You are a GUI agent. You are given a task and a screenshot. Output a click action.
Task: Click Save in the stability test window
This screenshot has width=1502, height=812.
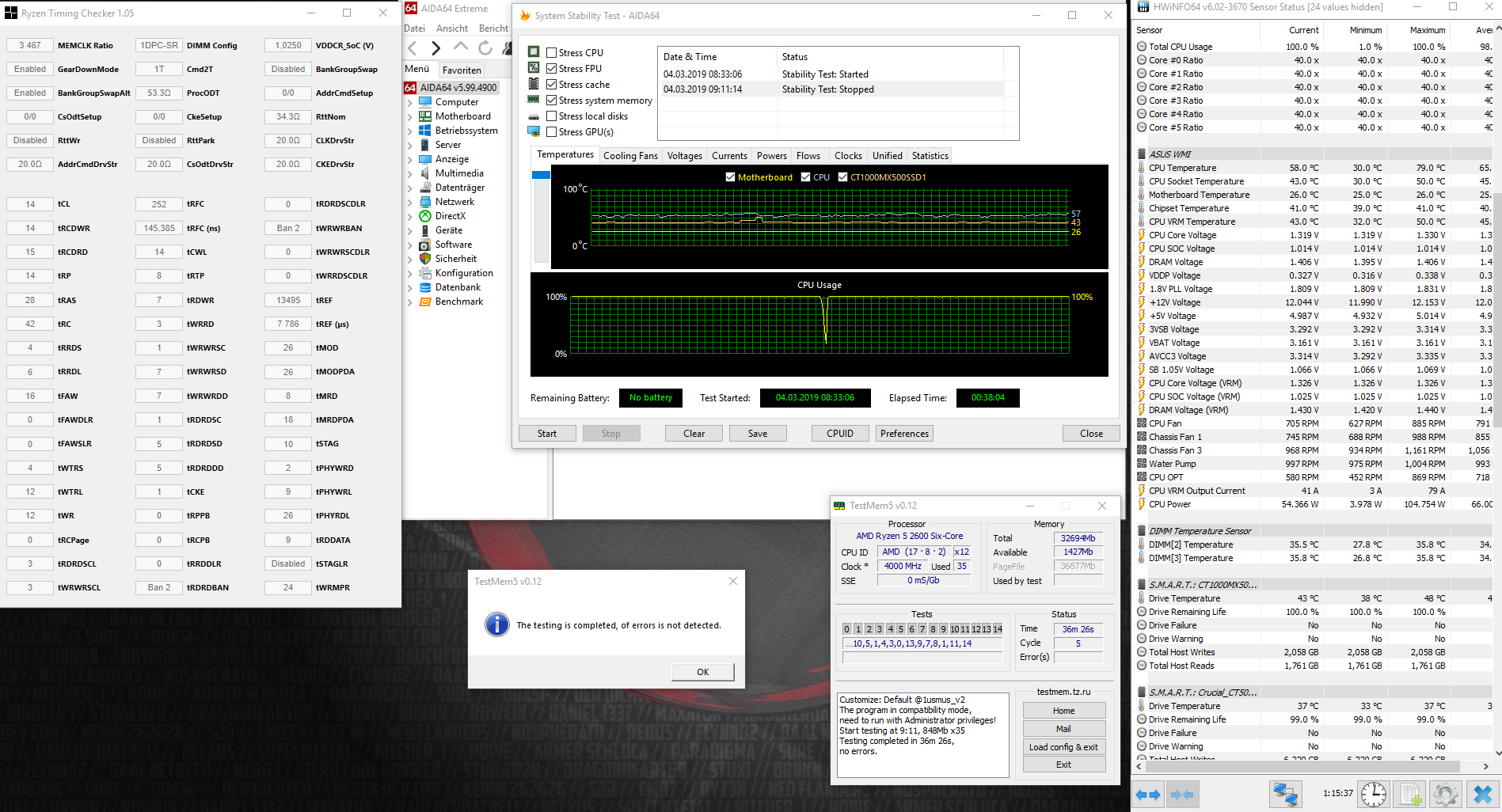point(758,434)
